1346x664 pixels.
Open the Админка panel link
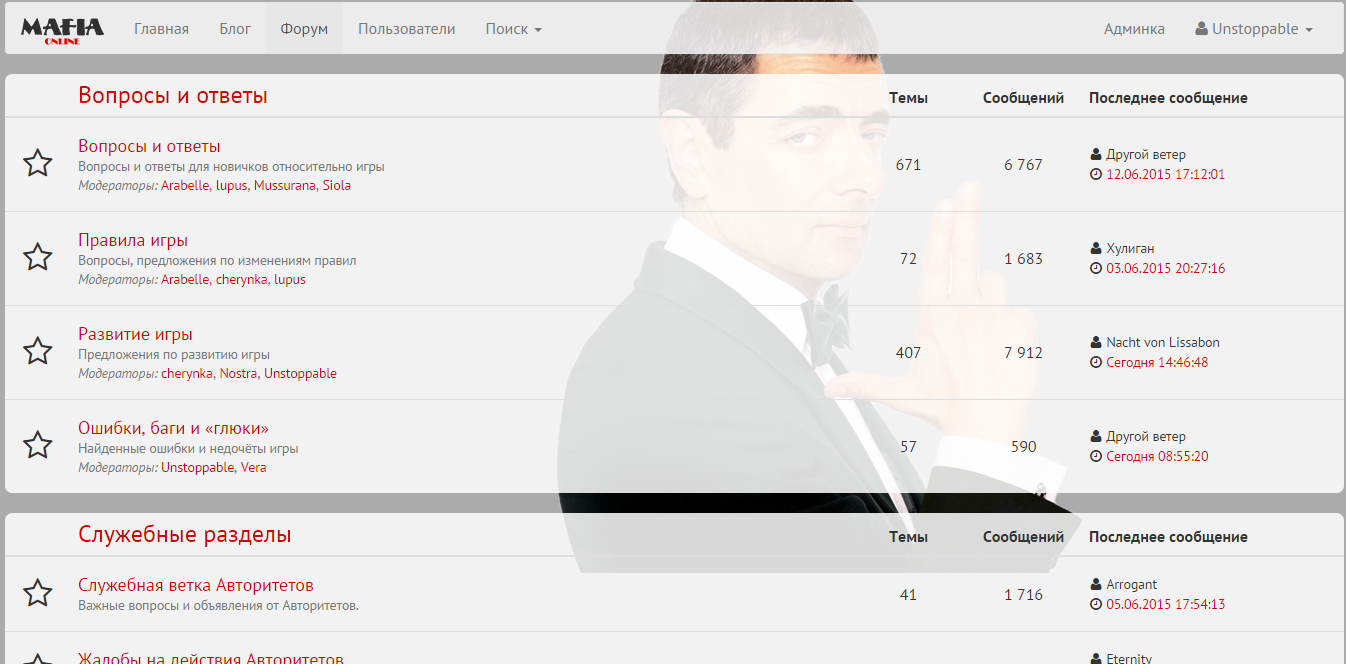point(1134,29)
